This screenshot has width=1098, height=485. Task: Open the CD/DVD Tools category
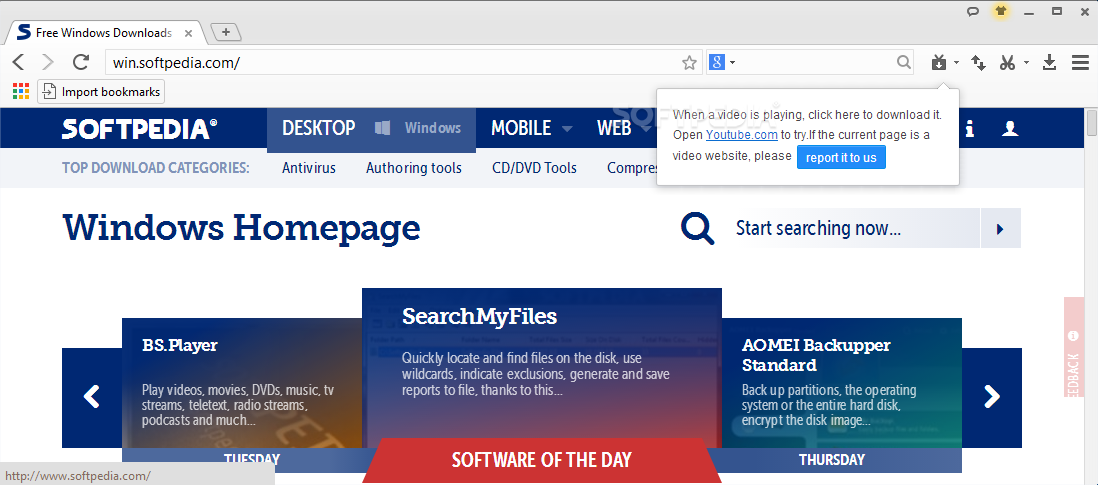(x=534, y=168)
